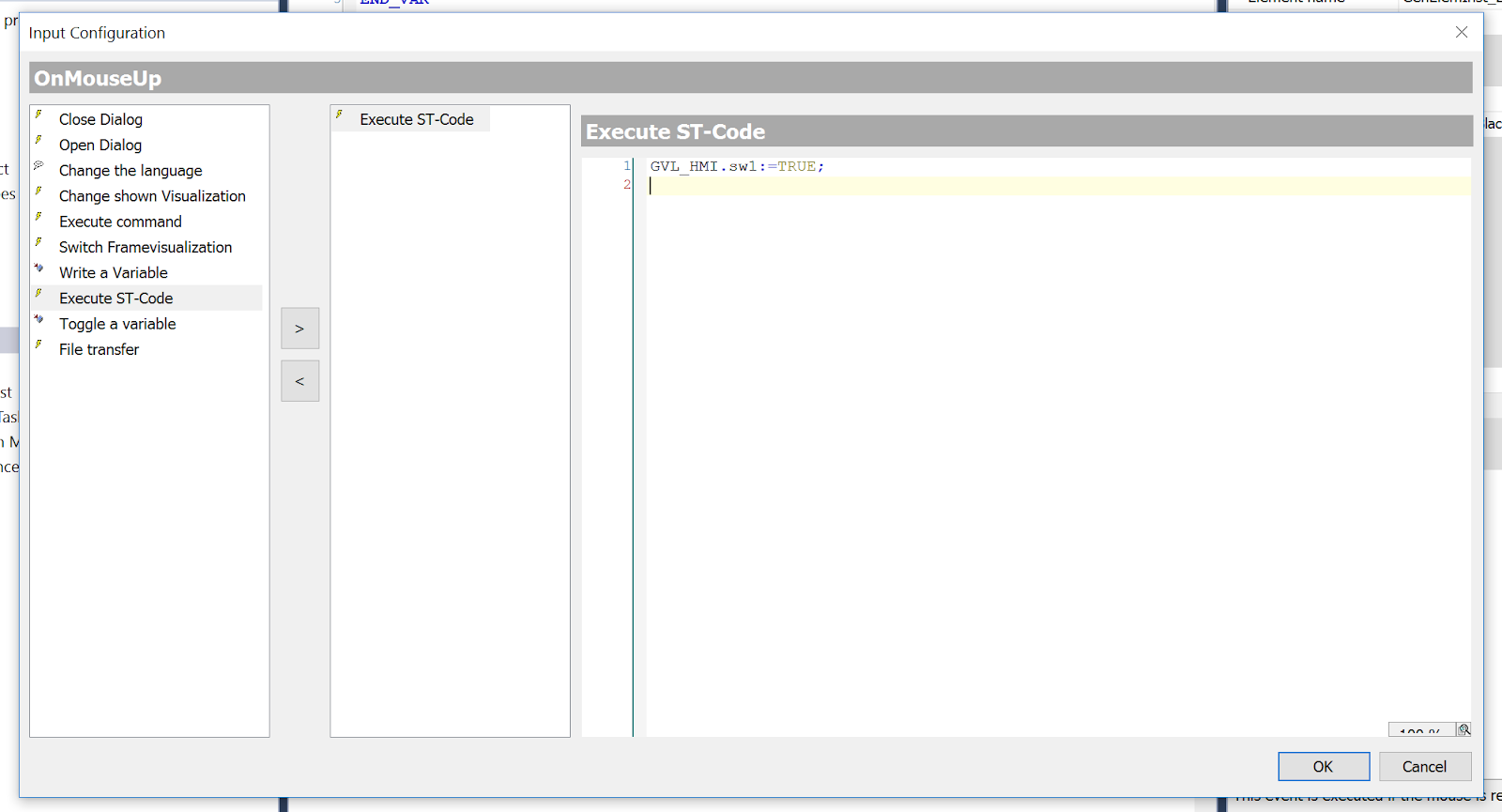
Task: Click line number 1 in code gutter
Action: tap(627, 166)
